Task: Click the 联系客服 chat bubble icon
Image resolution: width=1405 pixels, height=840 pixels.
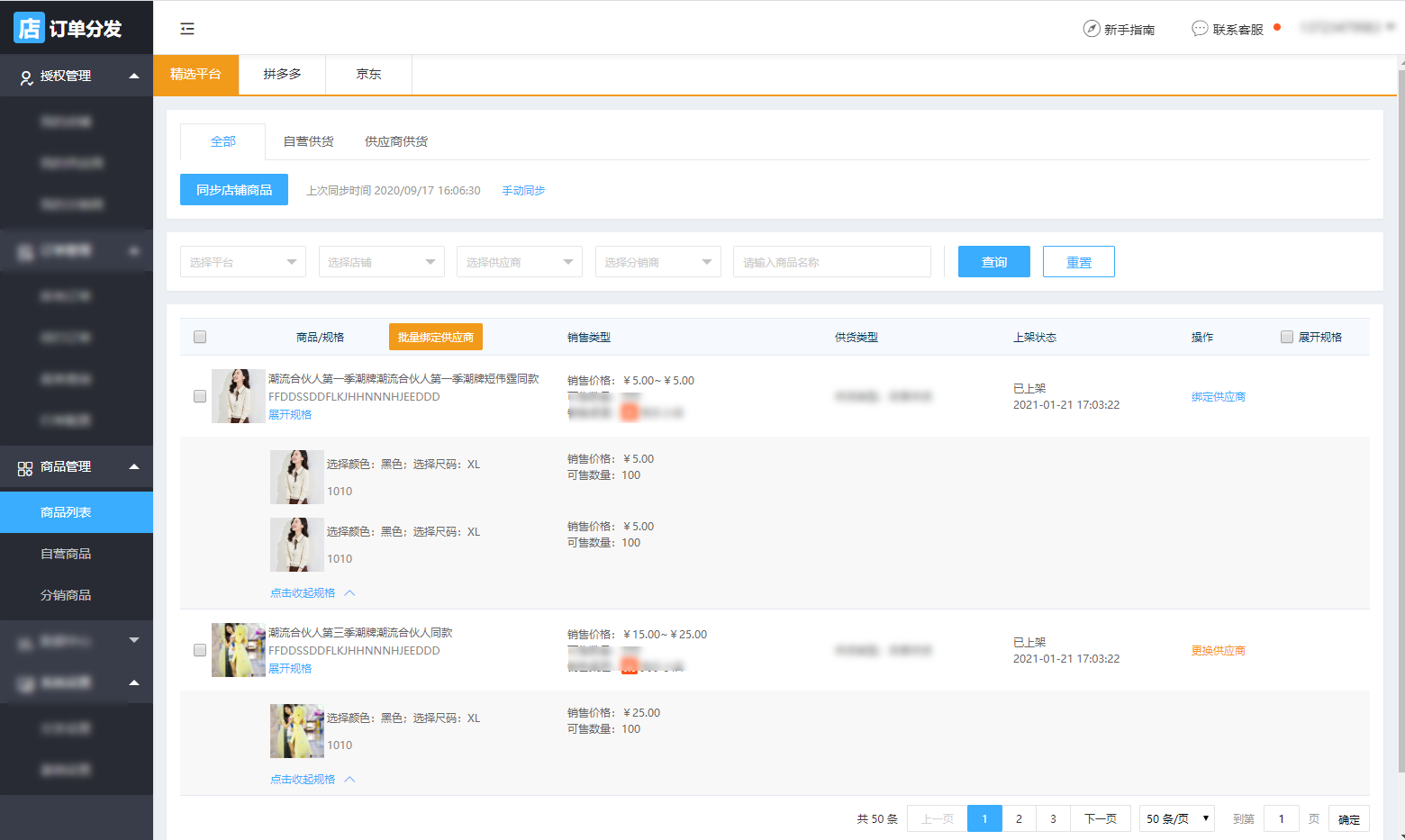Action: point(1200,29)
